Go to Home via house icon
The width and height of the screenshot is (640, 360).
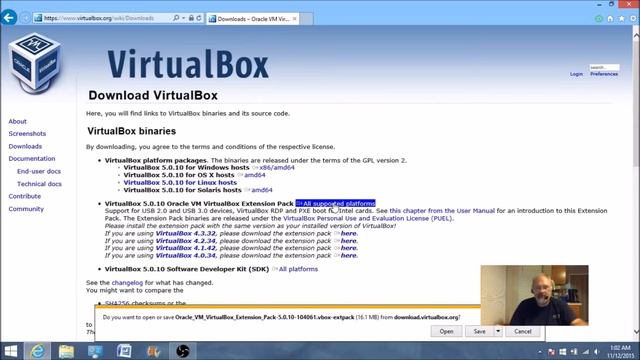coord(610,19)
